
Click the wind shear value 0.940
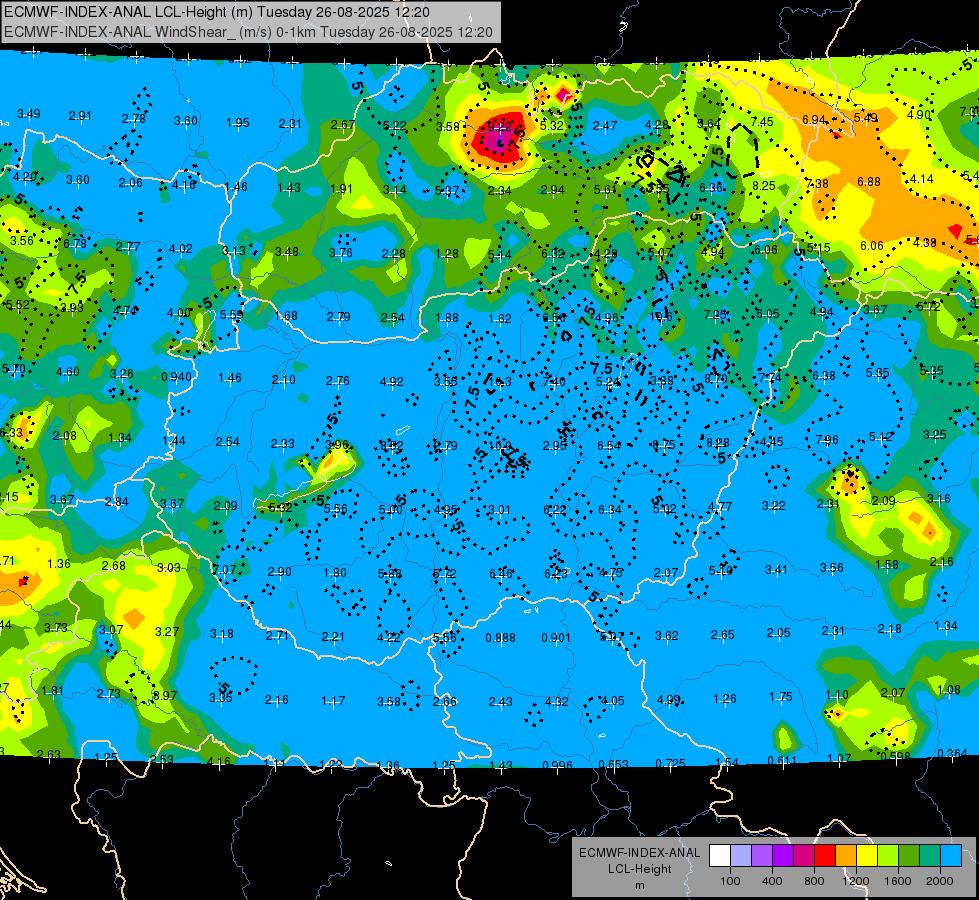[177, 377]
